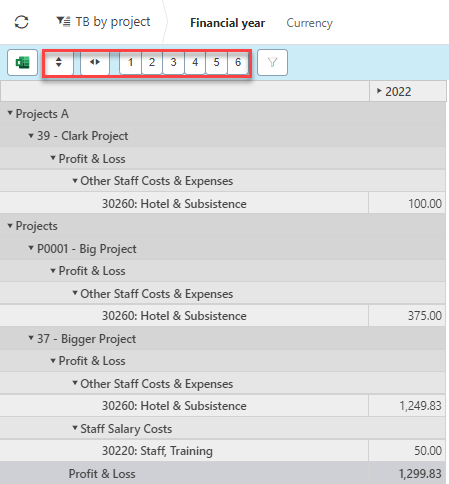Collapse the 39 - Clark Project node
Viewport: 449px width, 484px height.
tap(31, 136)
